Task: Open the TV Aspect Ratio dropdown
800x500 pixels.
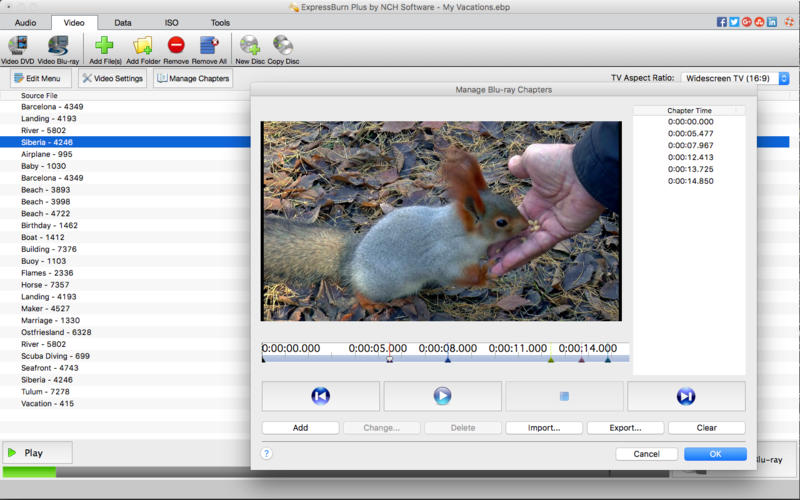Action: tap(735, 78)
